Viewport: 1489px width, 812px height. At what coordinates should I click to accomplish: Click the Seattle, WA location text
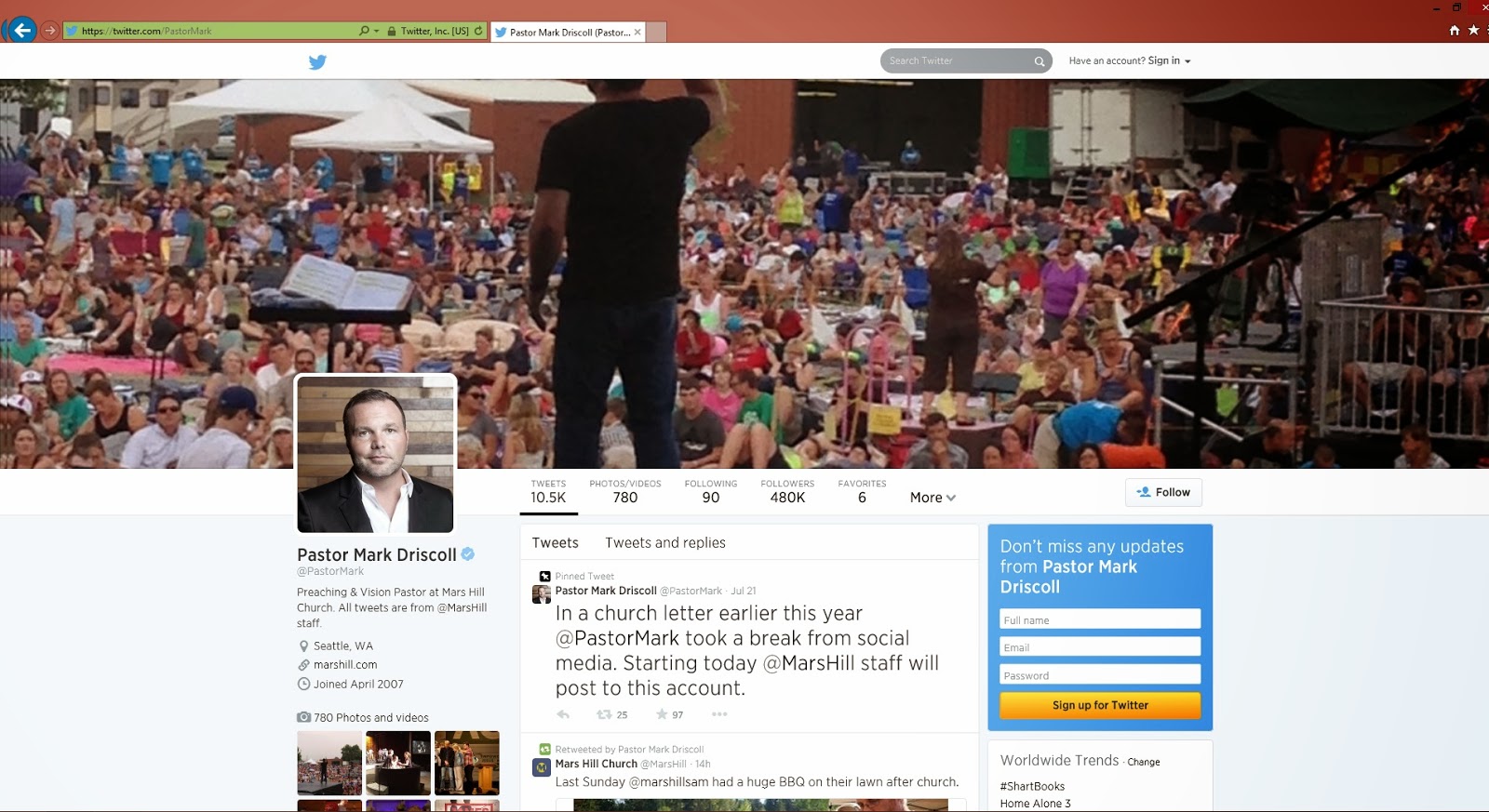[343, 646]
